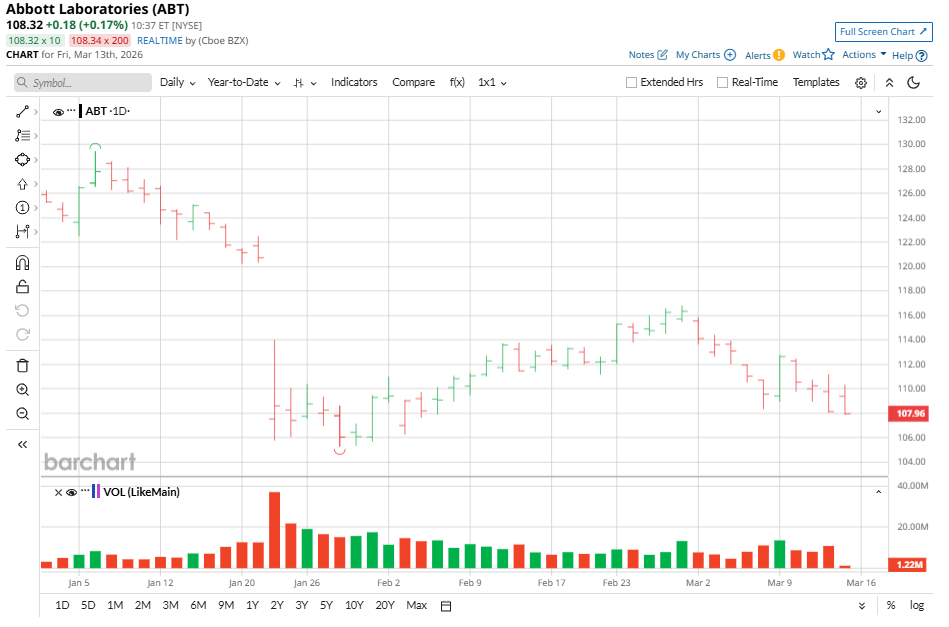Toggle log scale button
This screenshot has width=949, height=627.
917,605
